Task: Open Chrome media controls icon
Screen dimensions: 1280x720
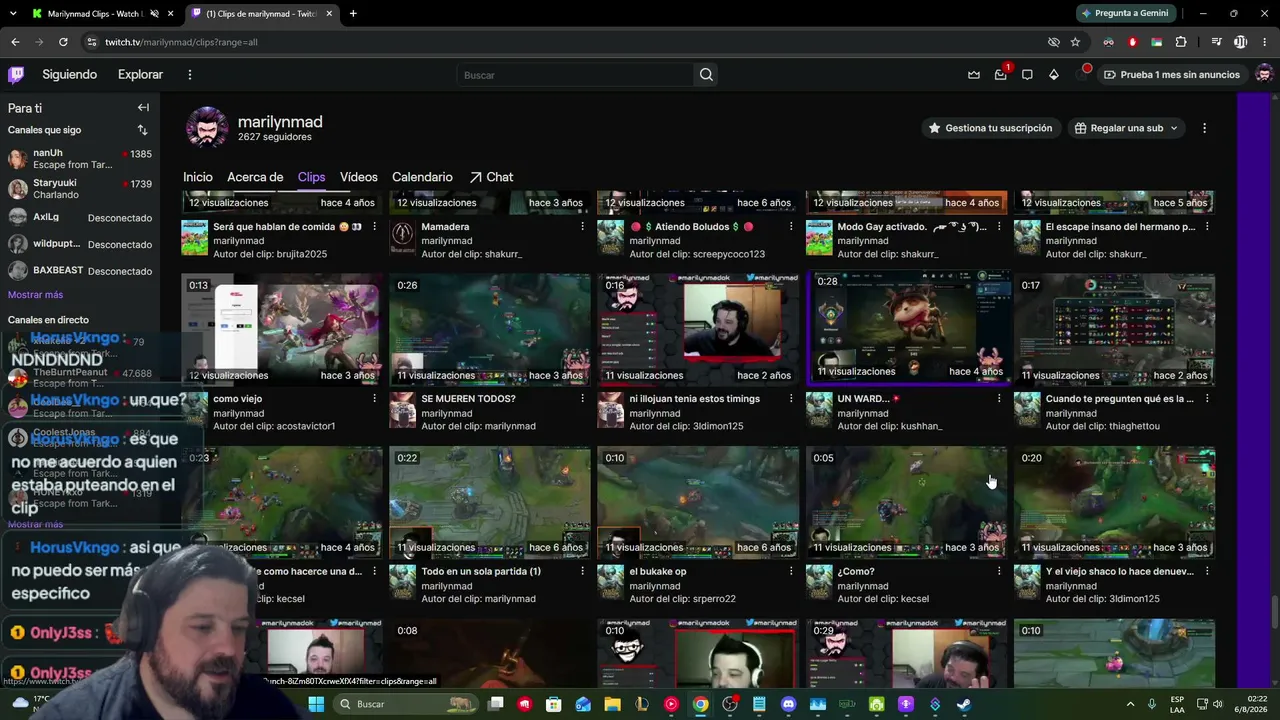Action: (1216, 42)
